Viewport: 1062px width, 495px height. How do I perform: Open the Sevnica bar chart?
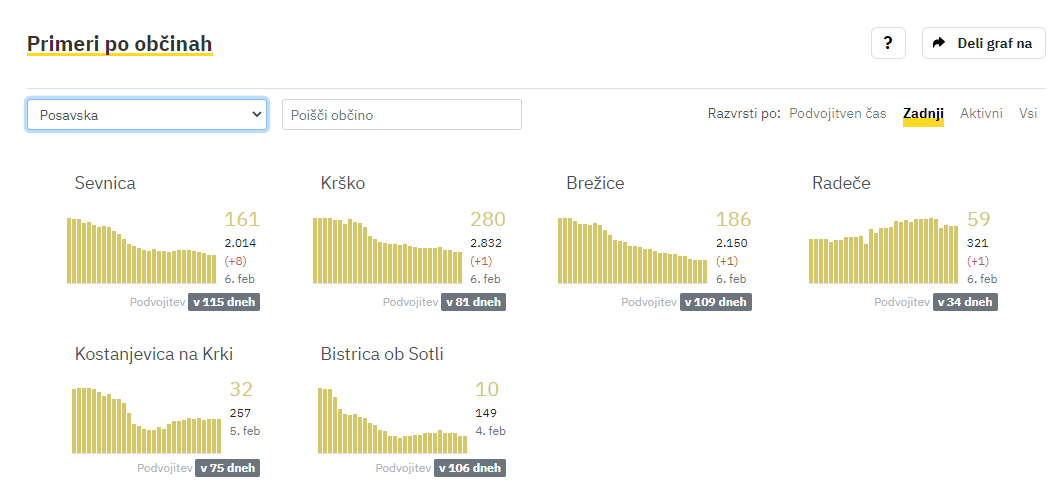click(x=142, y=251)
